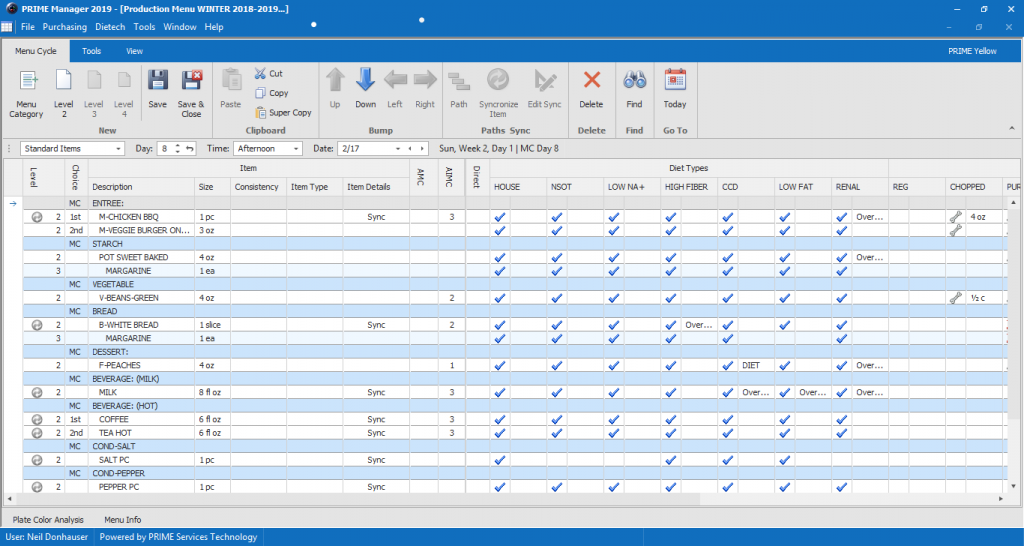Open the Purchasing menu
Screen dimensions: 1024x546
click(65, 27)
